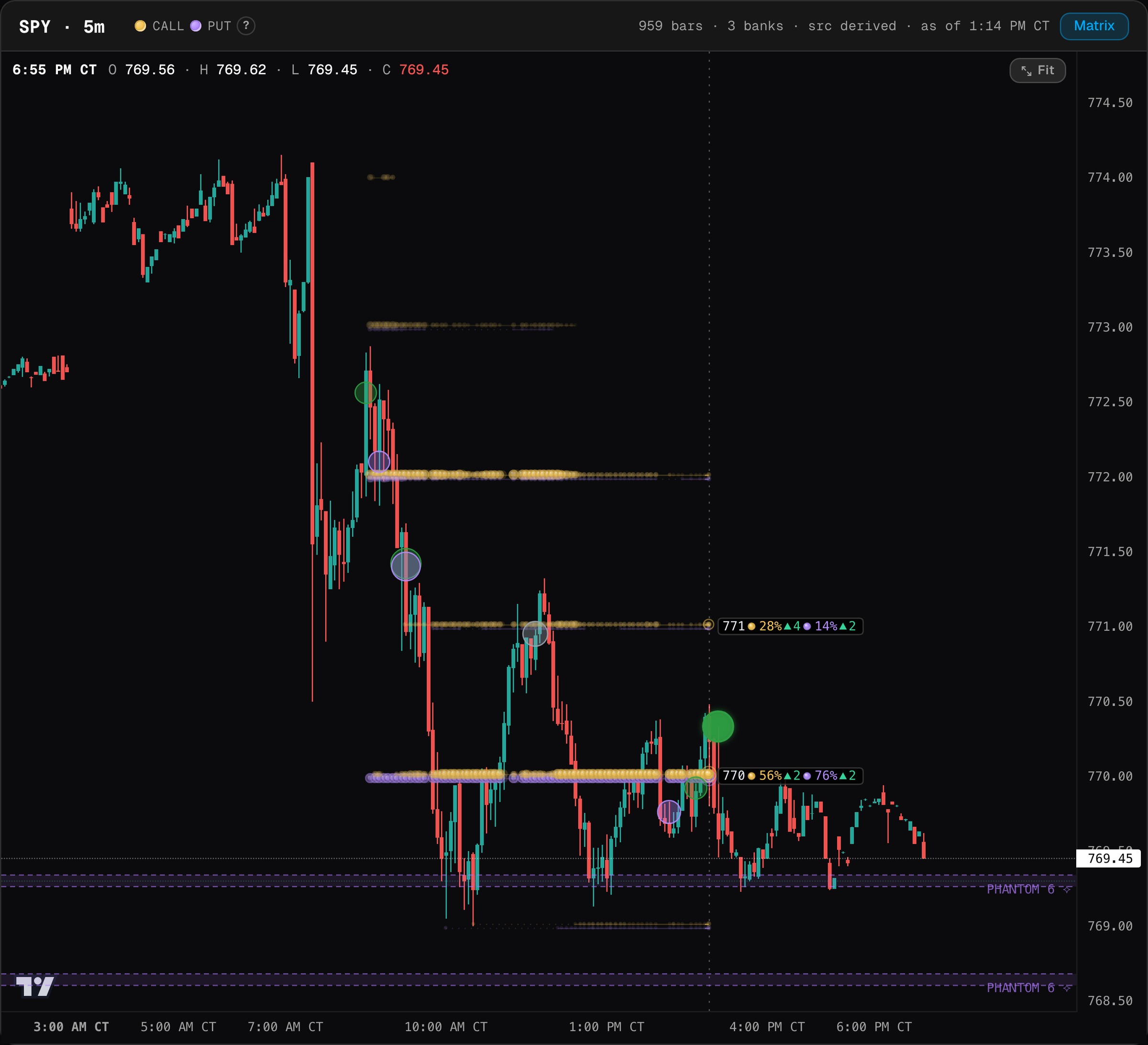The width and height of the screenshot is (1148, 1045).
Task: Click the 770 strike level label
Action: (x=790, y=776)
